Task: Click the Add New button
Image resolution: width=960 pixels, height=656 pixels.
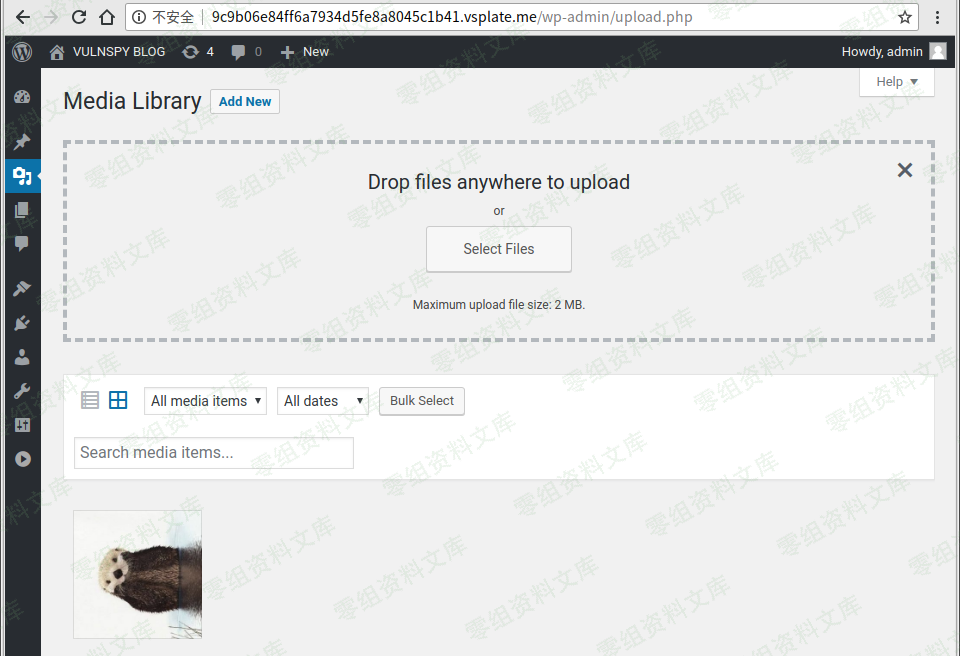Action: coord(245,101)
